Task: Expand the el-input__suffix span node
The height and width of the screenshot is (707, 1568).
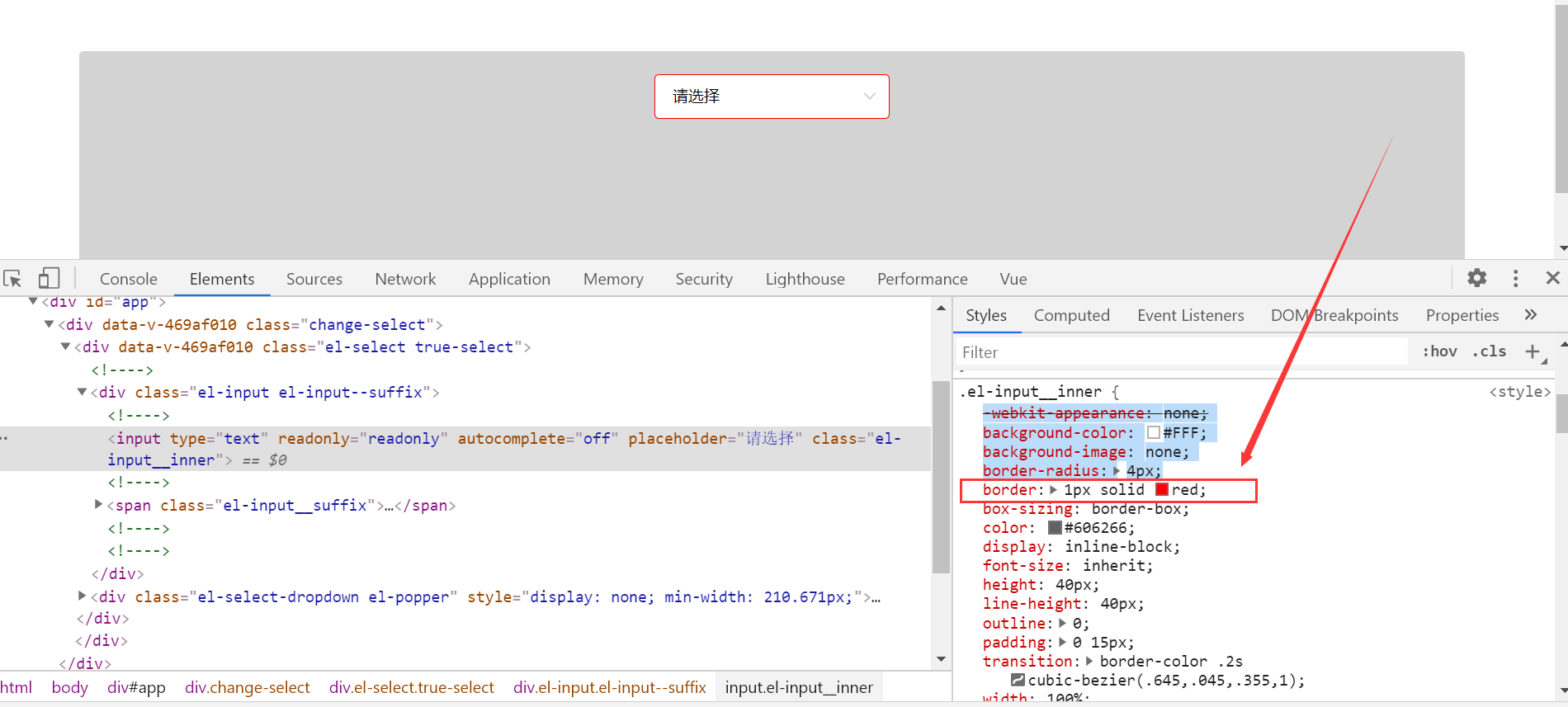Action: pos(98,504)
